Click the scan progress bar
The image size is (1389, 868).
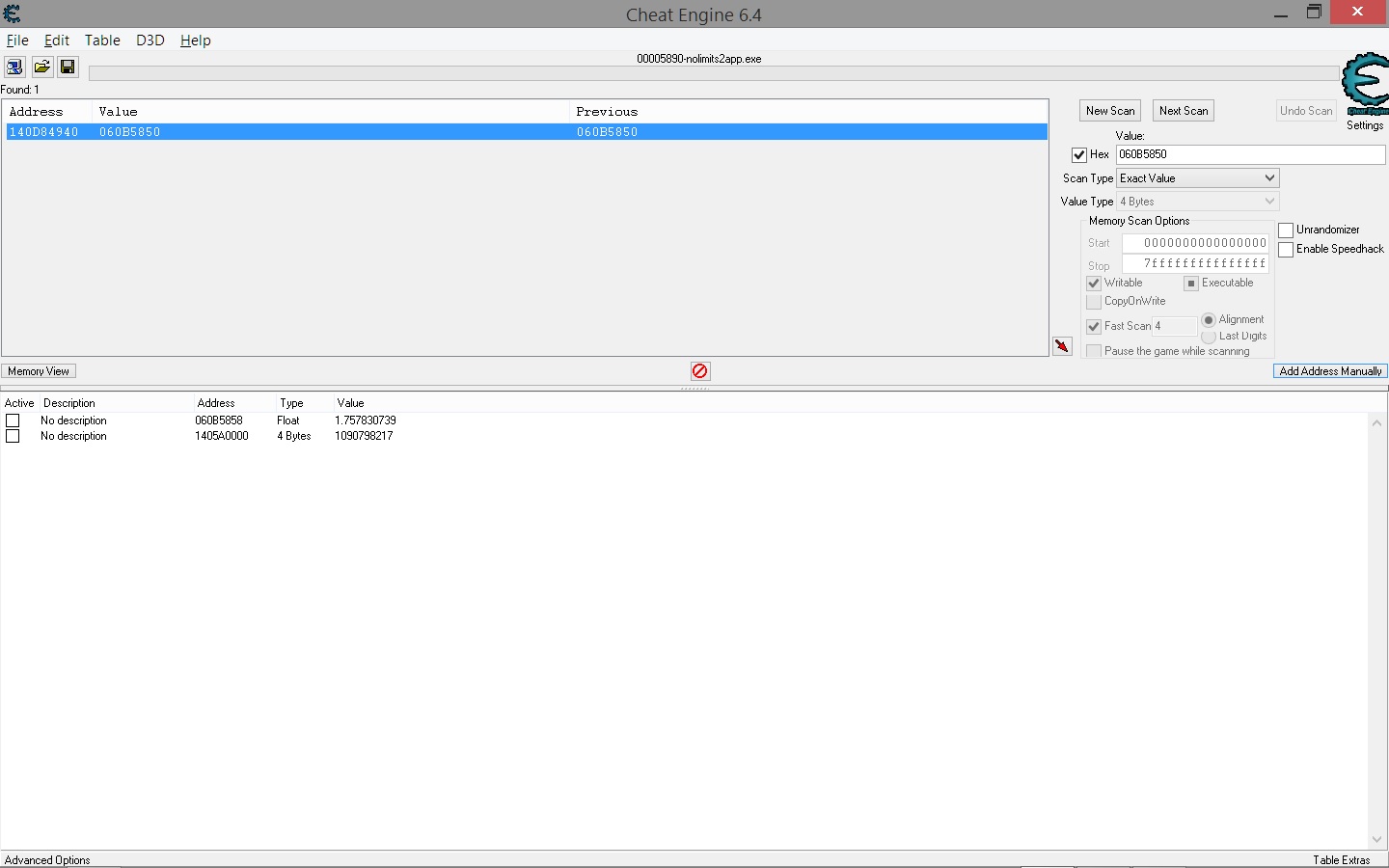(x=714, y=73)
